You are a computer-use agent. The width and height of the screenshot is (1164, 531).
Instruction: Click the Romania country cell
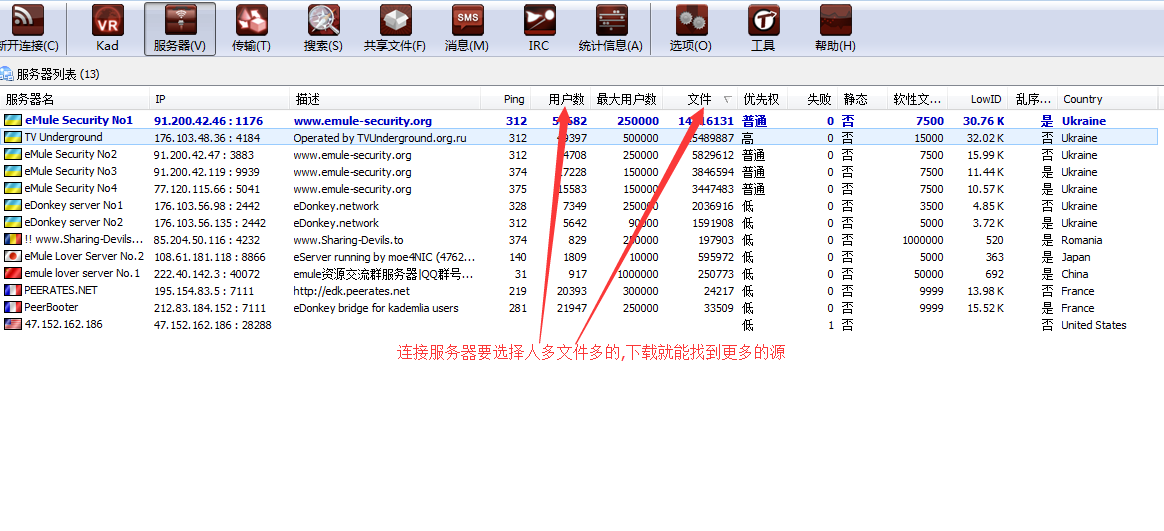[x=1081, y=240]
